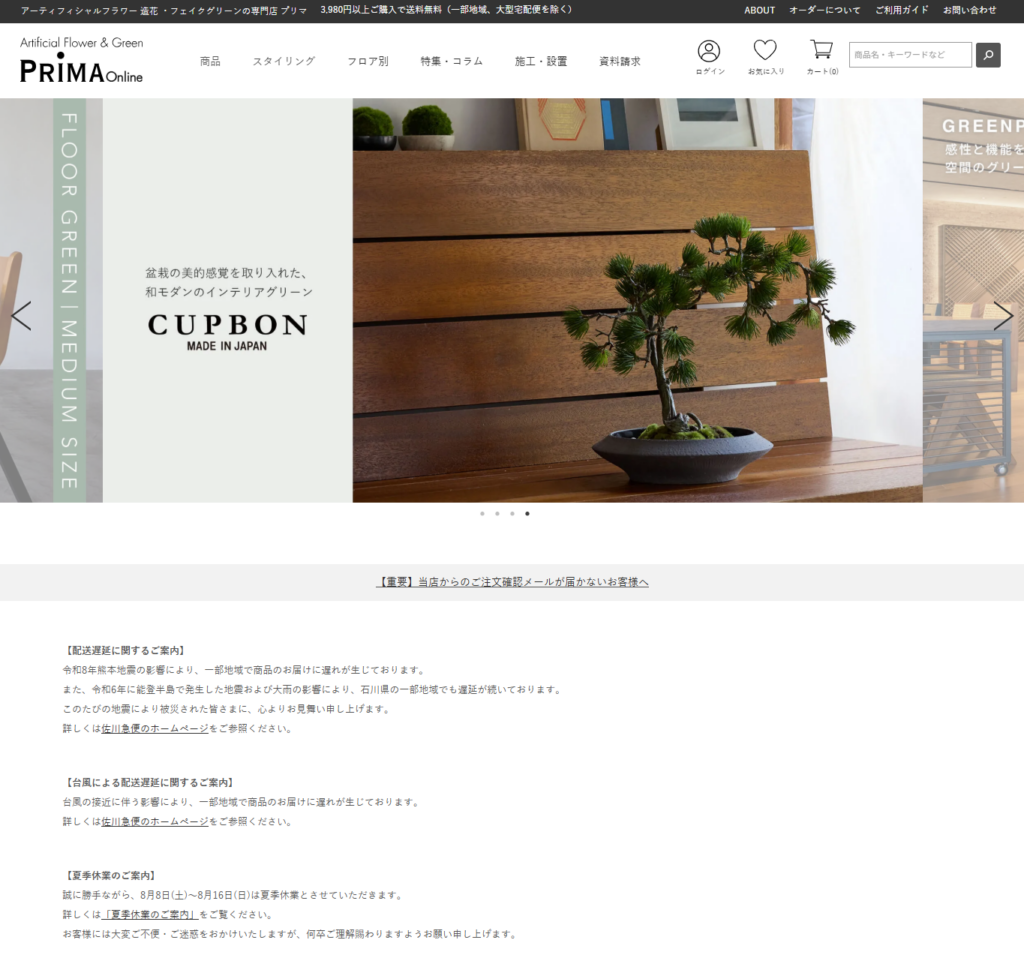Select the third carousel dot

click(512, 513)
